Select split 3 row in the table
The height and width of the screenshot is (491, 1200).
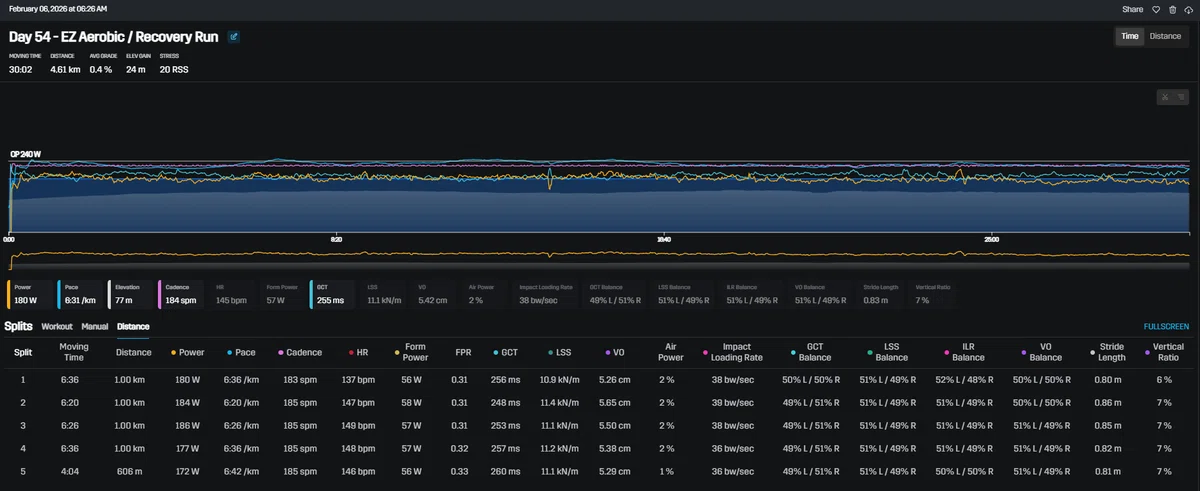[600, 424]
